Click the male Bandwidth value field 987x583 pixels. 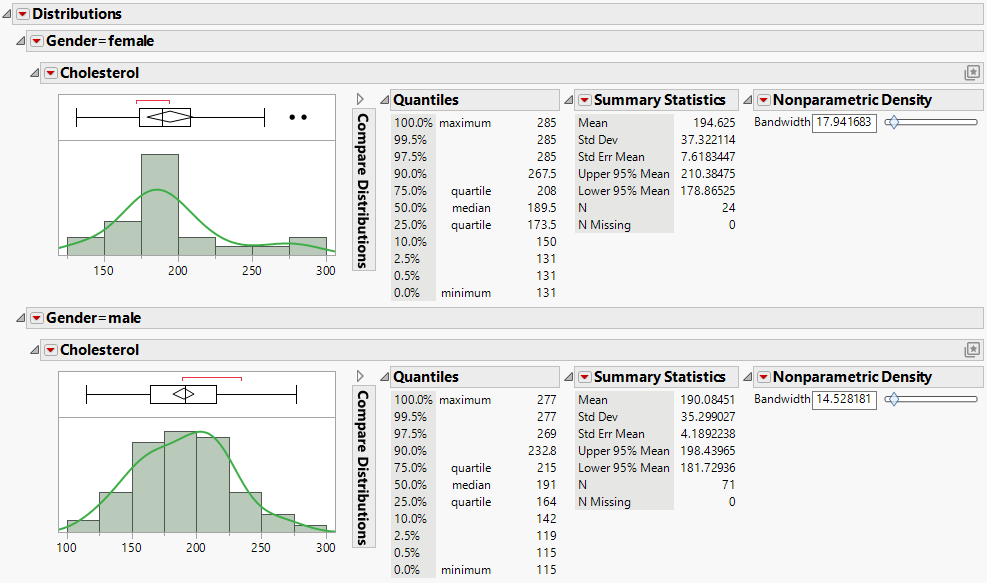(x=844, y=399)
